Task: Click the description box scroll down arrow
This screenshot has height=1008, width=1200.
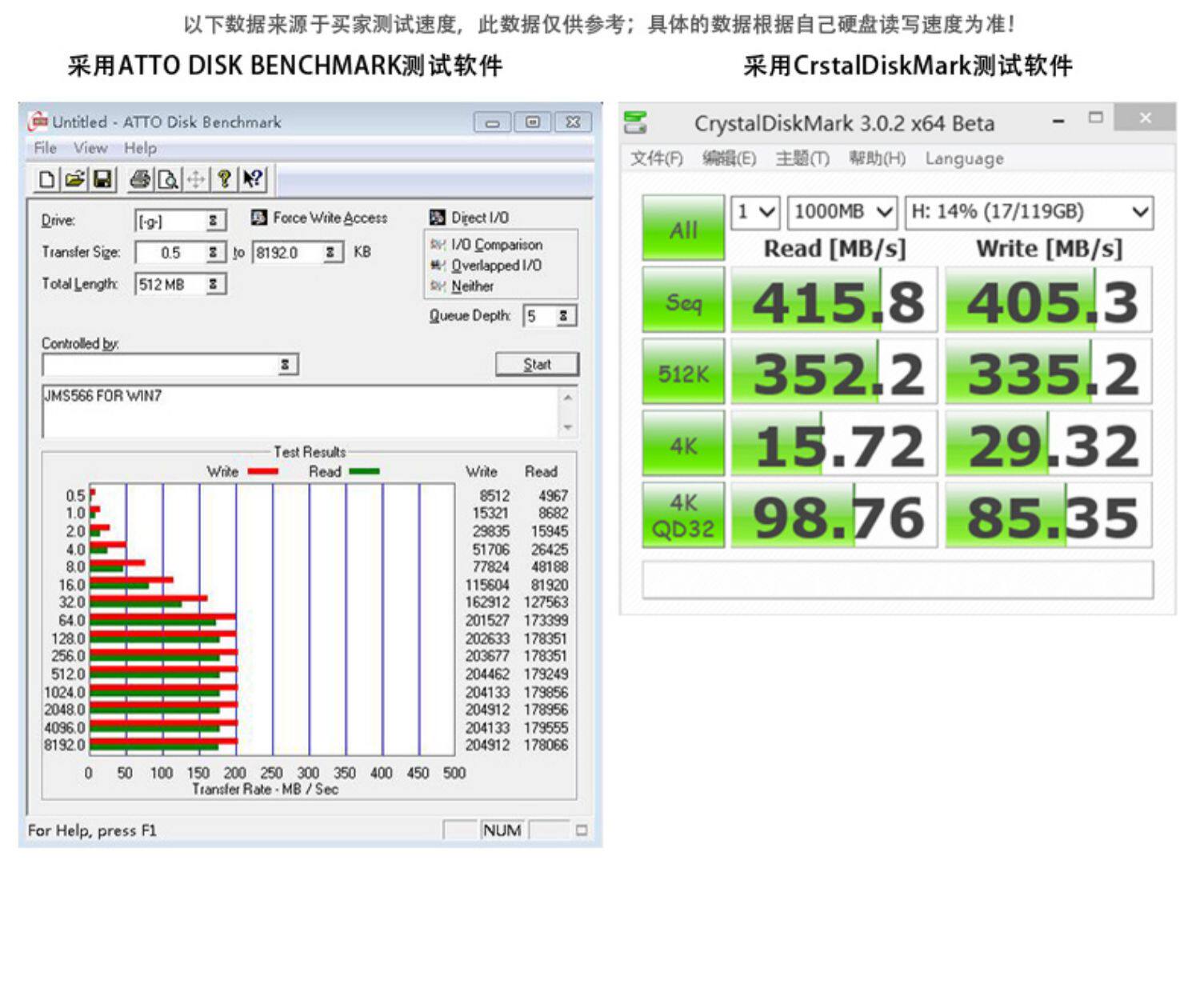Action: pos(568,427)
